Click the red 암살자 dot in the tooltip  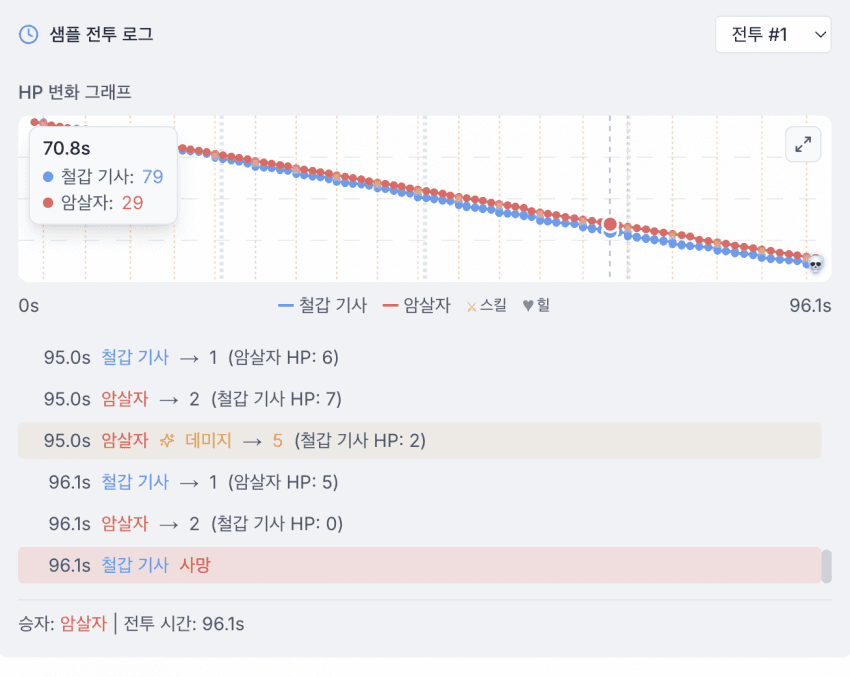[x=48, y=203]
